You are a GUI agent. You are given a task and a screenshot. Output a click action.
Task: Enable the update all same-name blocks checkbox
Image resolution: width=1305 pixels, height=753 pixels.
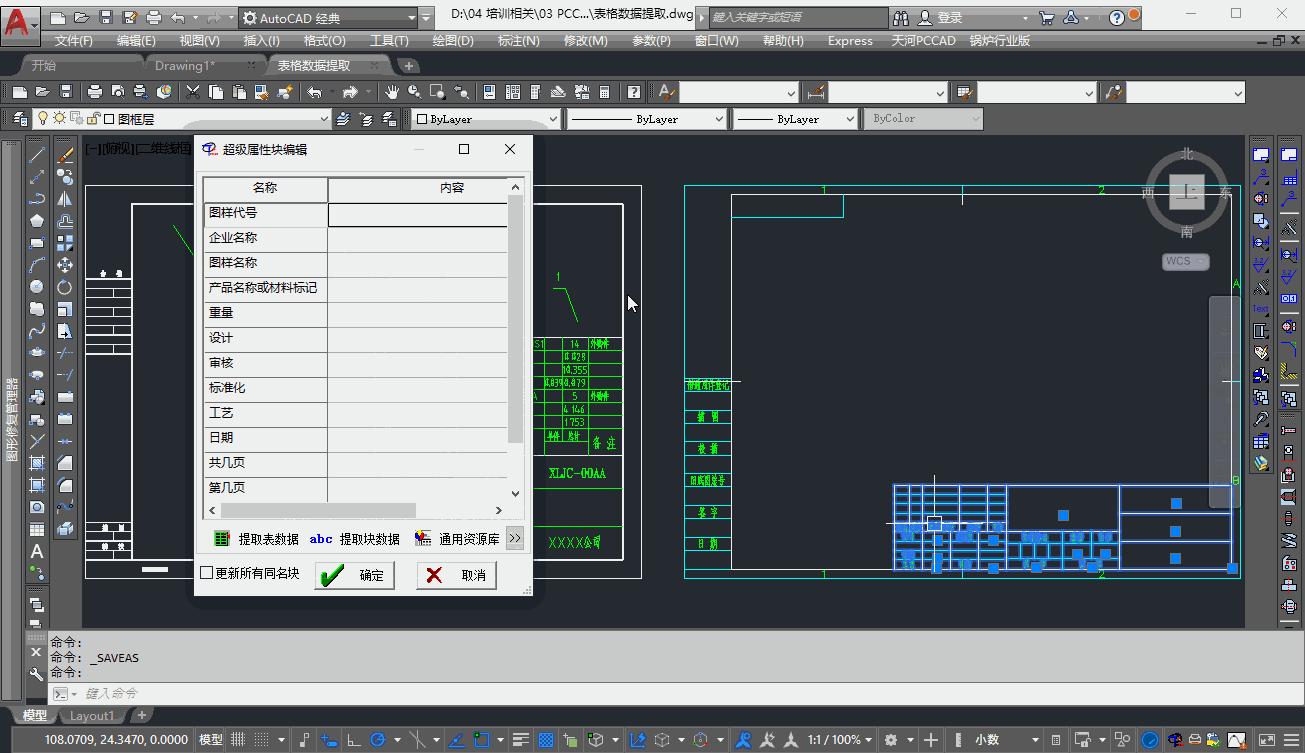tap(207, 573)
